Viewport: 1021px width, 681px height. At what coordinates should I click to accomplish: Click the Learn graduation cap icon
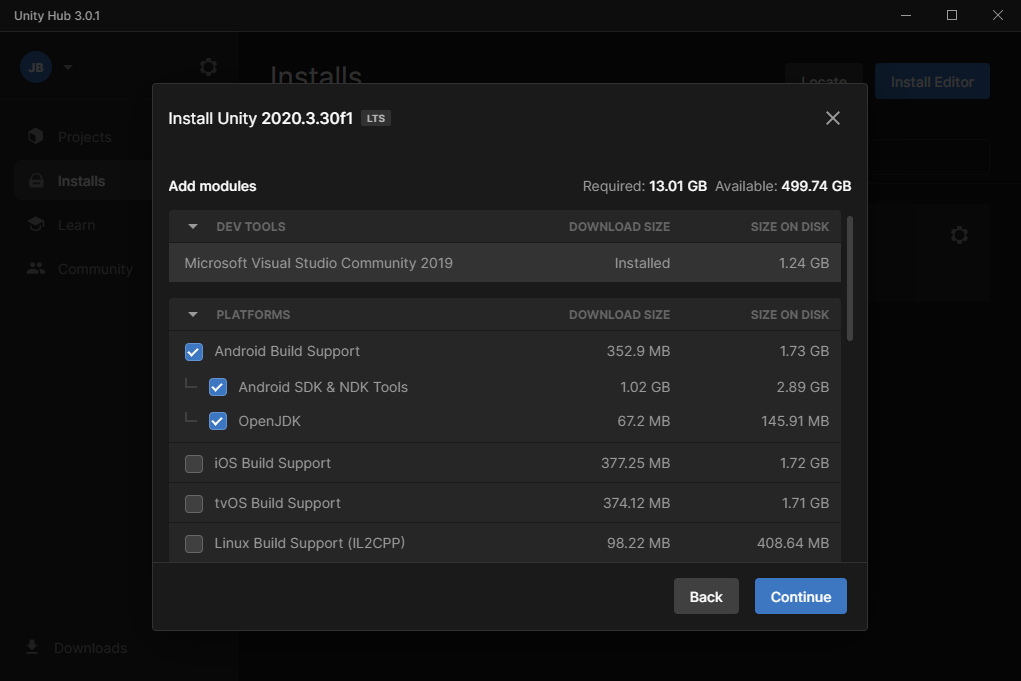point(36,225)
